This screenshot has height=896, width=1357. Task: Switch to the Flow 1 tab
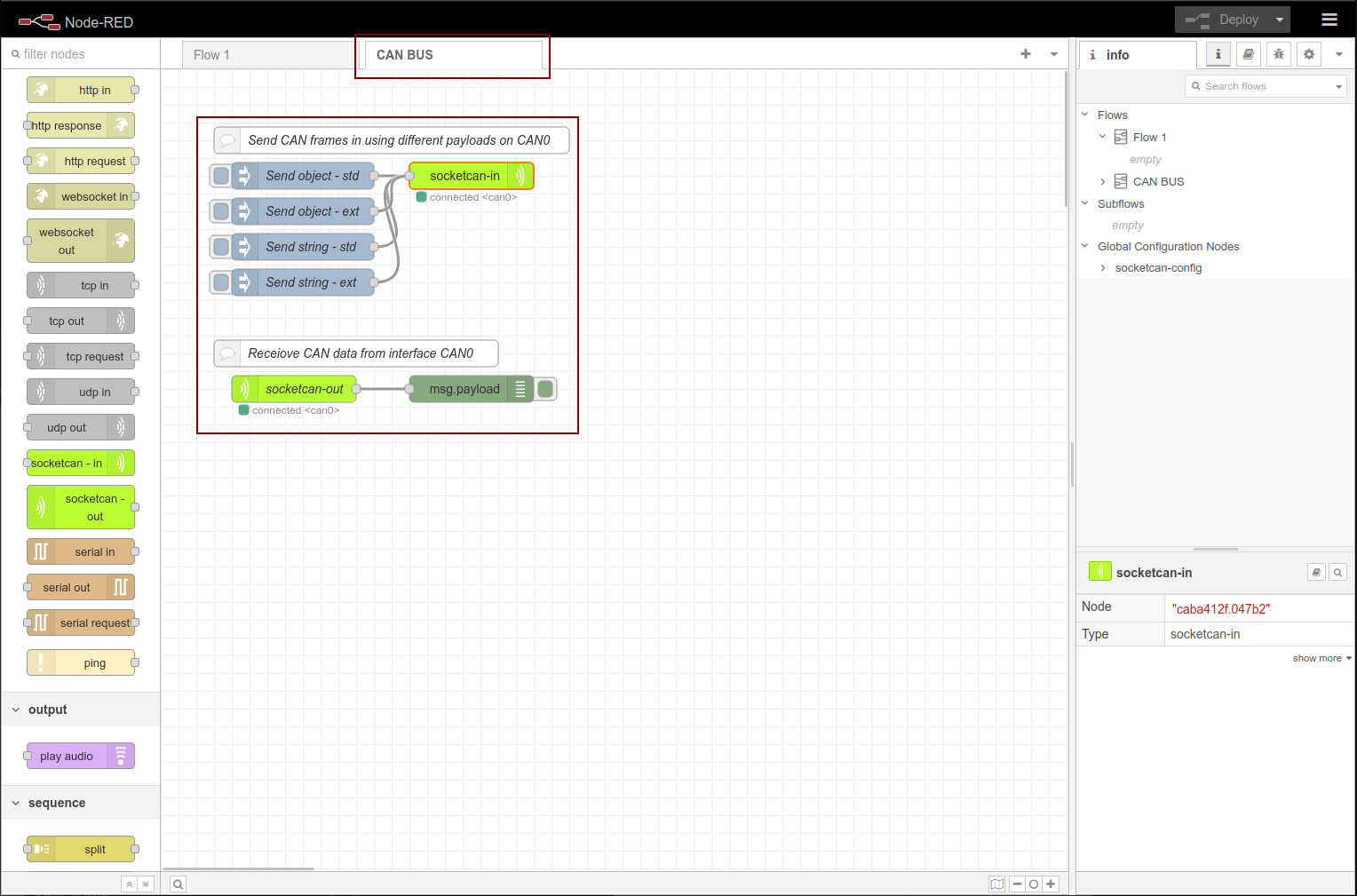[x=270, y=55]
